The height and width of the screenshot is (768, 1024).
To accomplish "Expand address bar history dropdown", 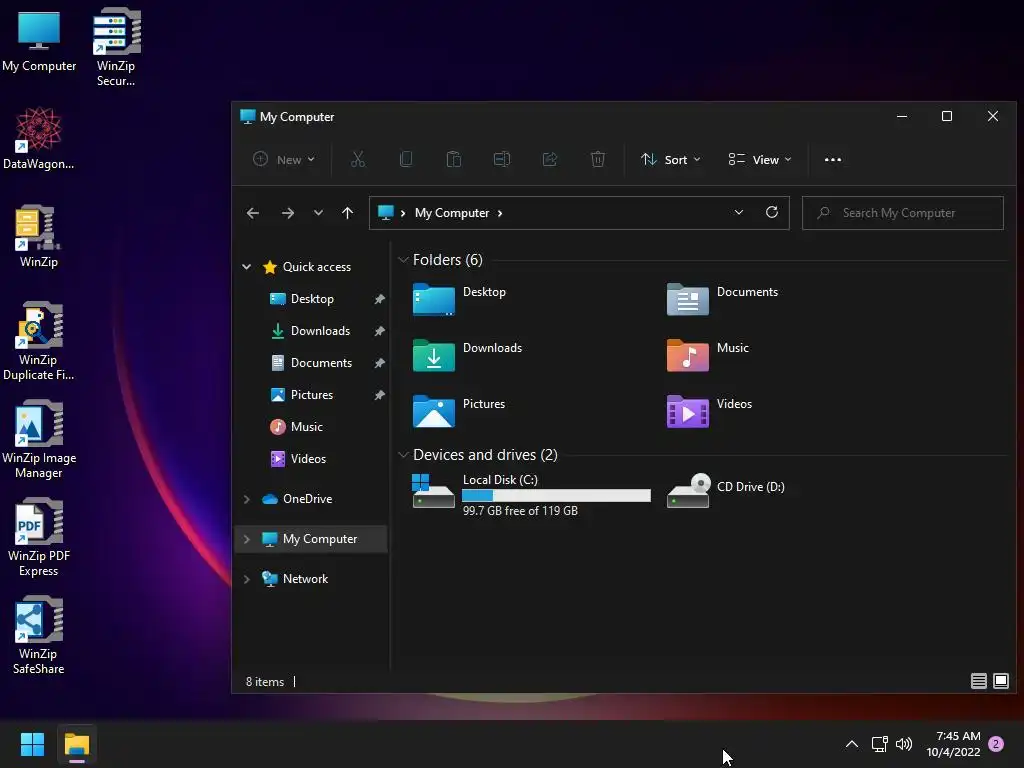I will [x=739, y=212].
